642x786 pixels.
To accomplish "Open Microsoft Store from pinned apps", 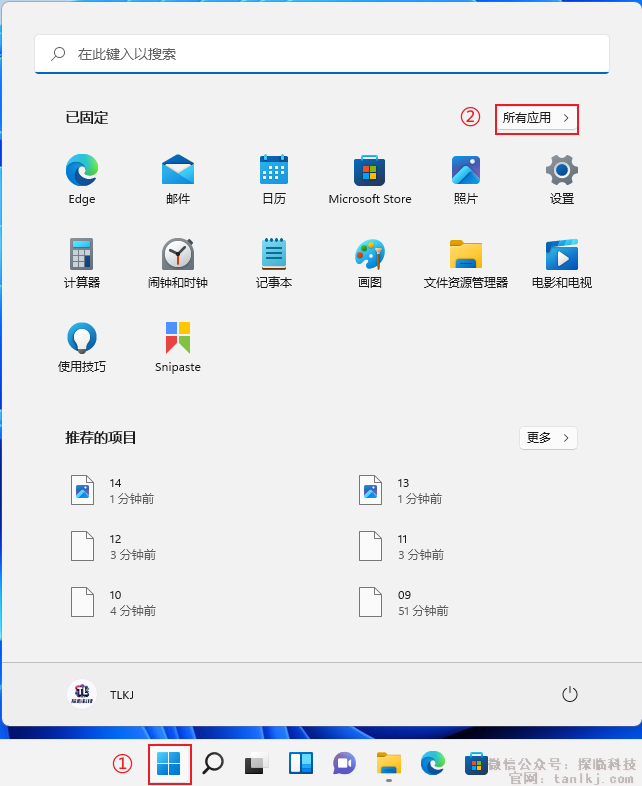I will [370, 179].
